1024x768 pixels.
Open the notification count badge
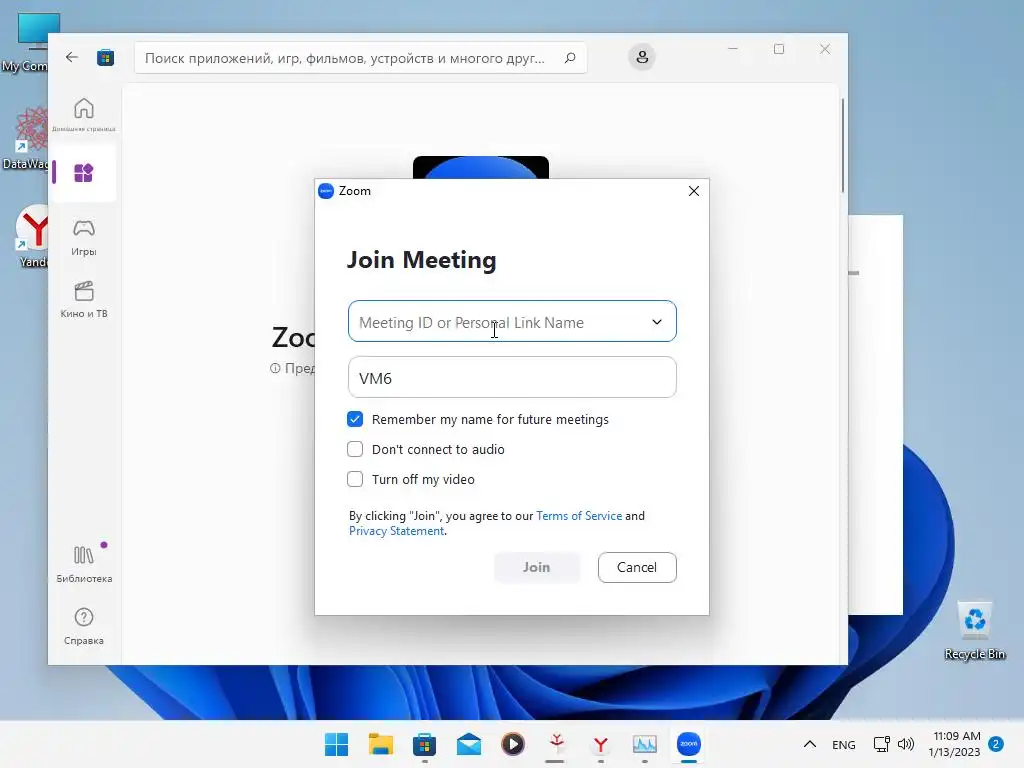[x=996, y=744]
